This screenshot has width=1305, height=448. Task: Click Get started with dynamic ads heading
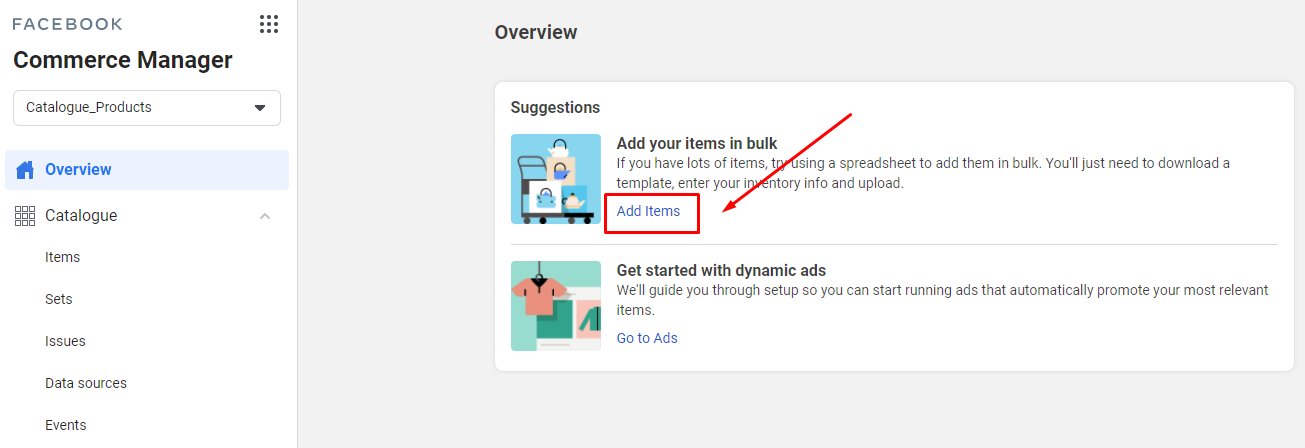click(721, 271)
